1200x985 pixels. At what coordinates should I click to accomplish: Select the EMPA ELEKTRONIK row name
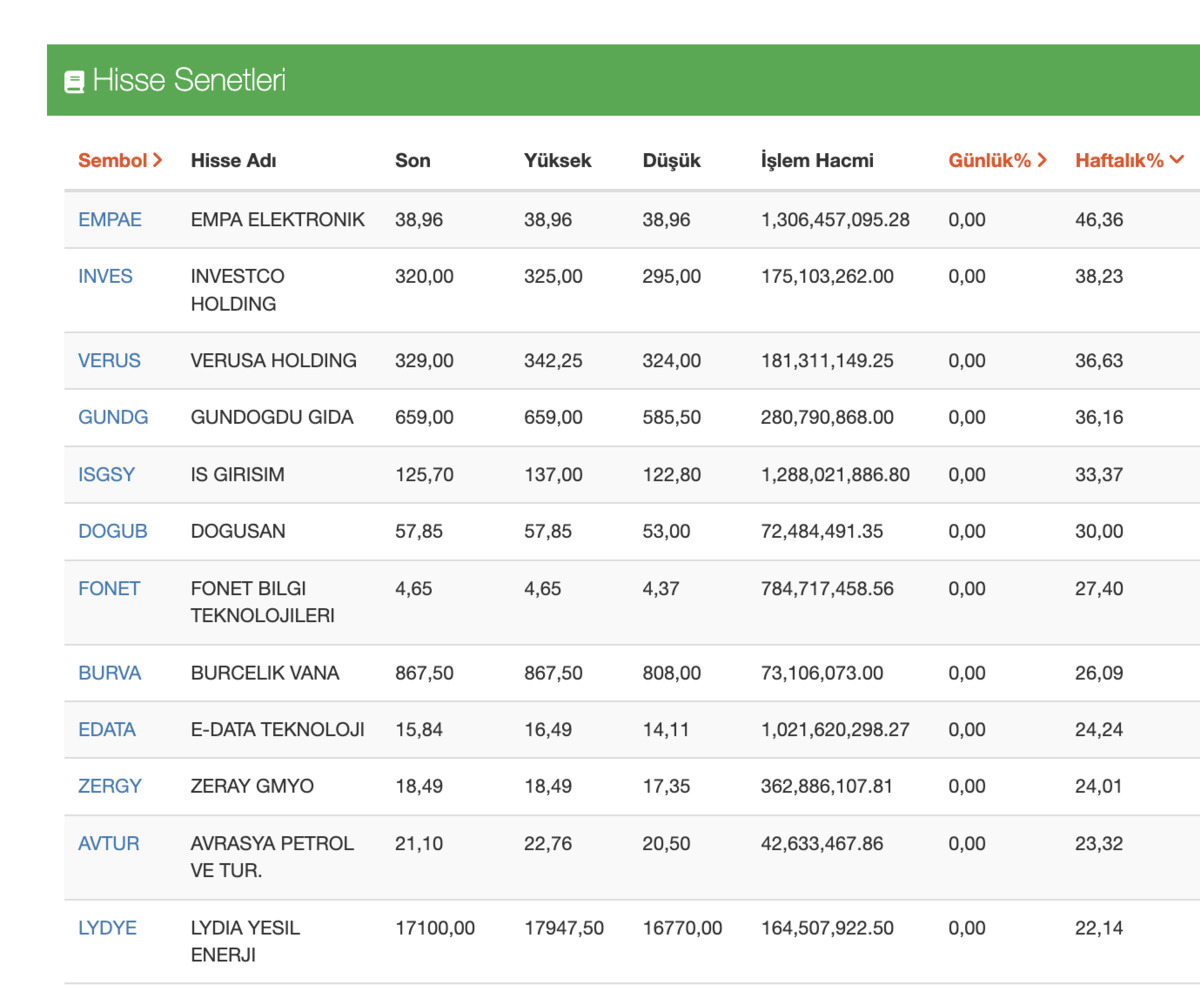tap(278, 219)
